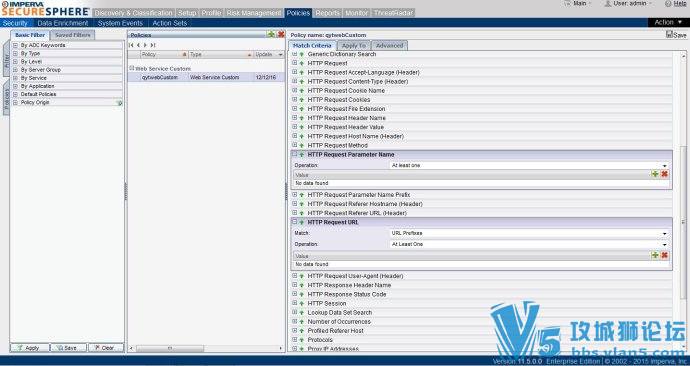Expand By Server Group filter
This screenshot has width=690, height=366.
[15, 70]
